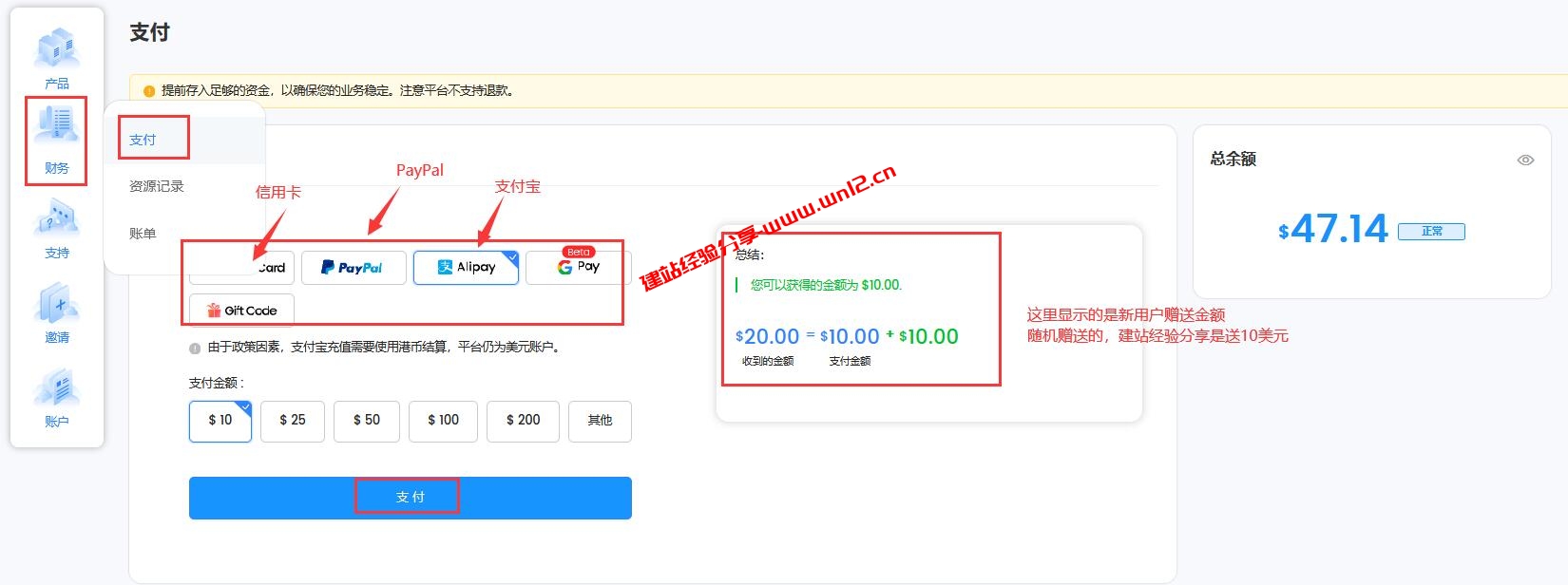This screenshot has width=1568, height=585.
Task: Click the Alipay HKD settlement notice text
Action: 386,348
